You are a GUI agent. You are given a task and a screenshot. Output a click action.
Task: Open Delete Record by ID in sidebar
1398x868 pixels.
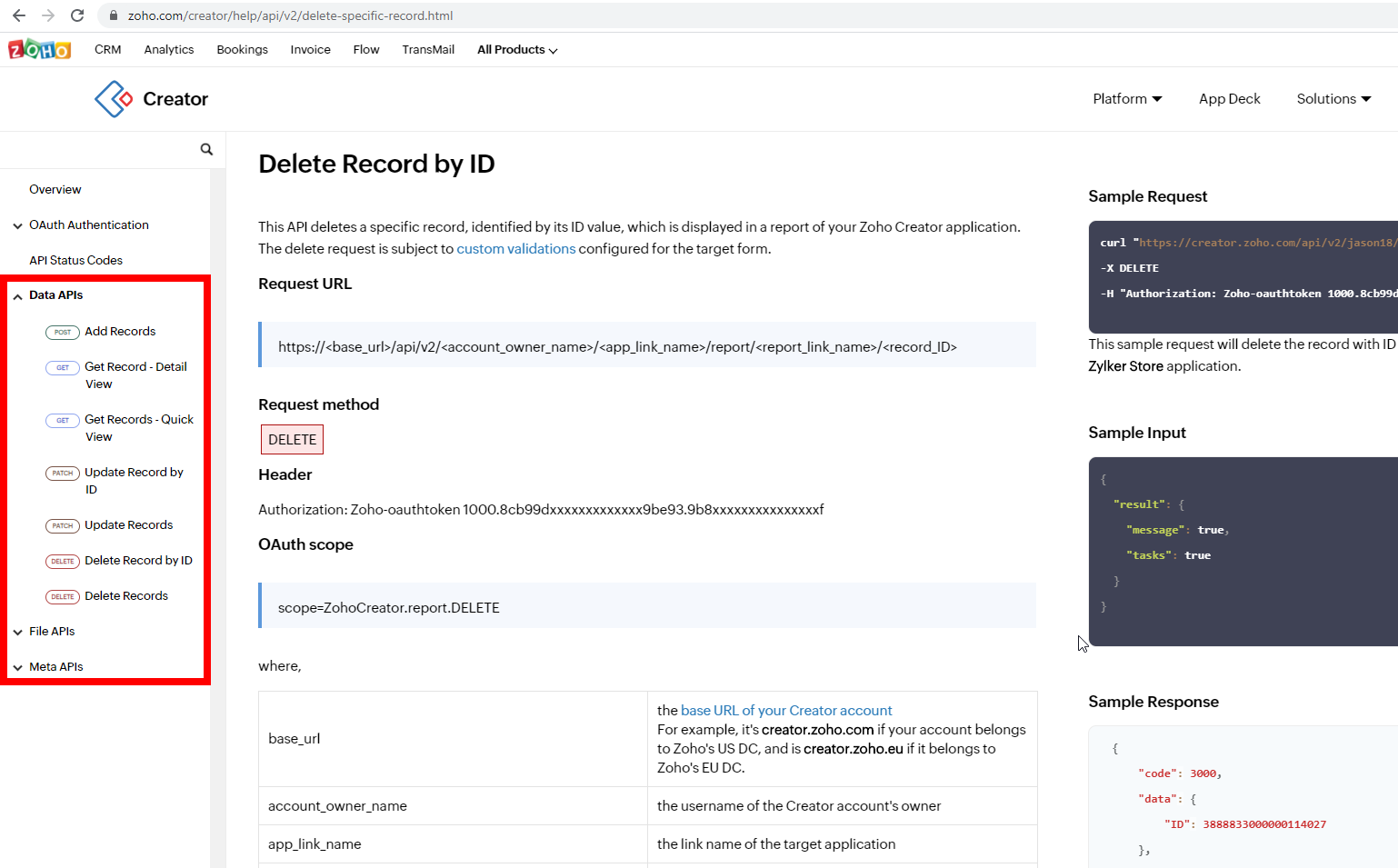pos(138,561)
